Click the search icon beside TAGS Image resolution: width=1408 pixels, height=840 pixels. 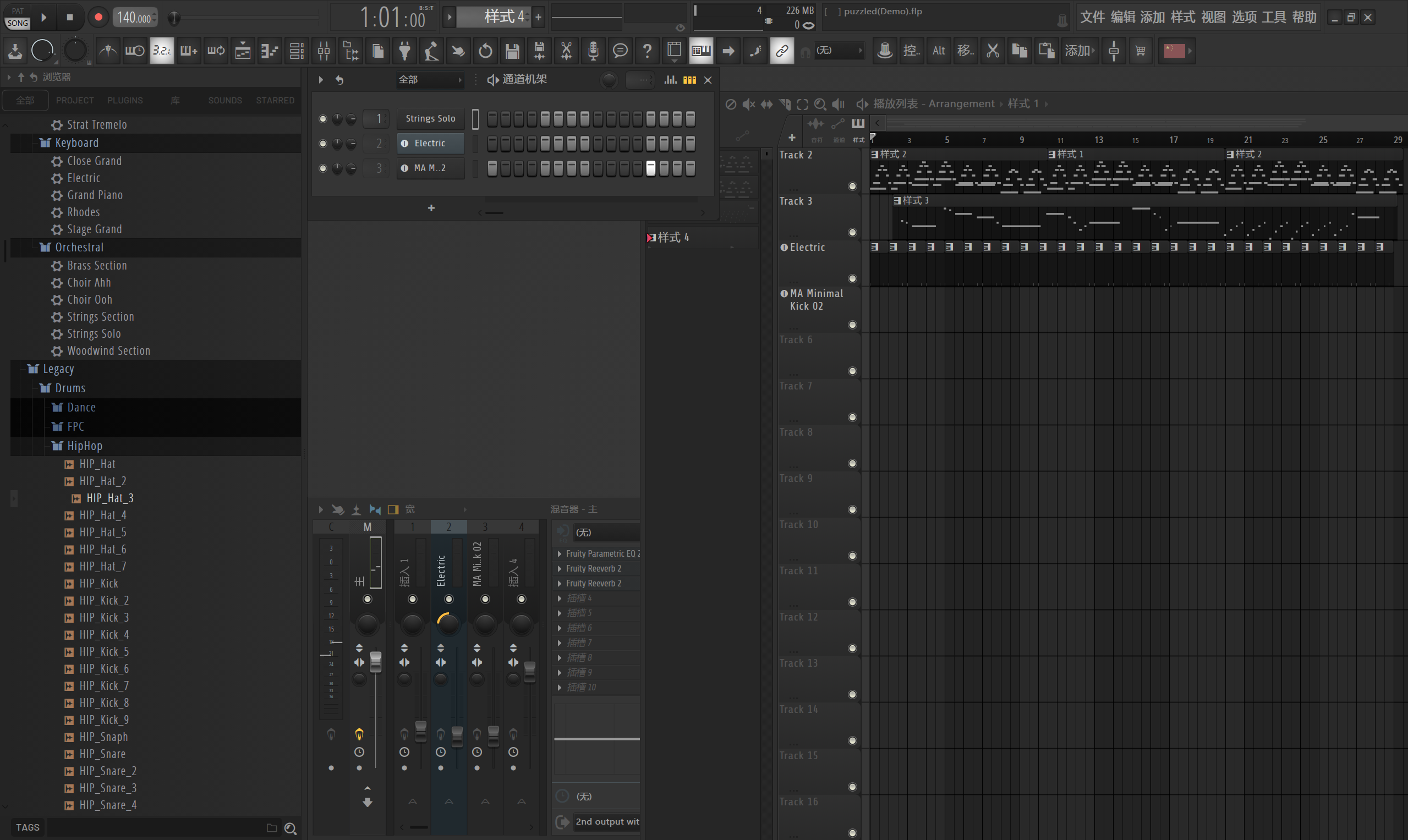[291, 828]
